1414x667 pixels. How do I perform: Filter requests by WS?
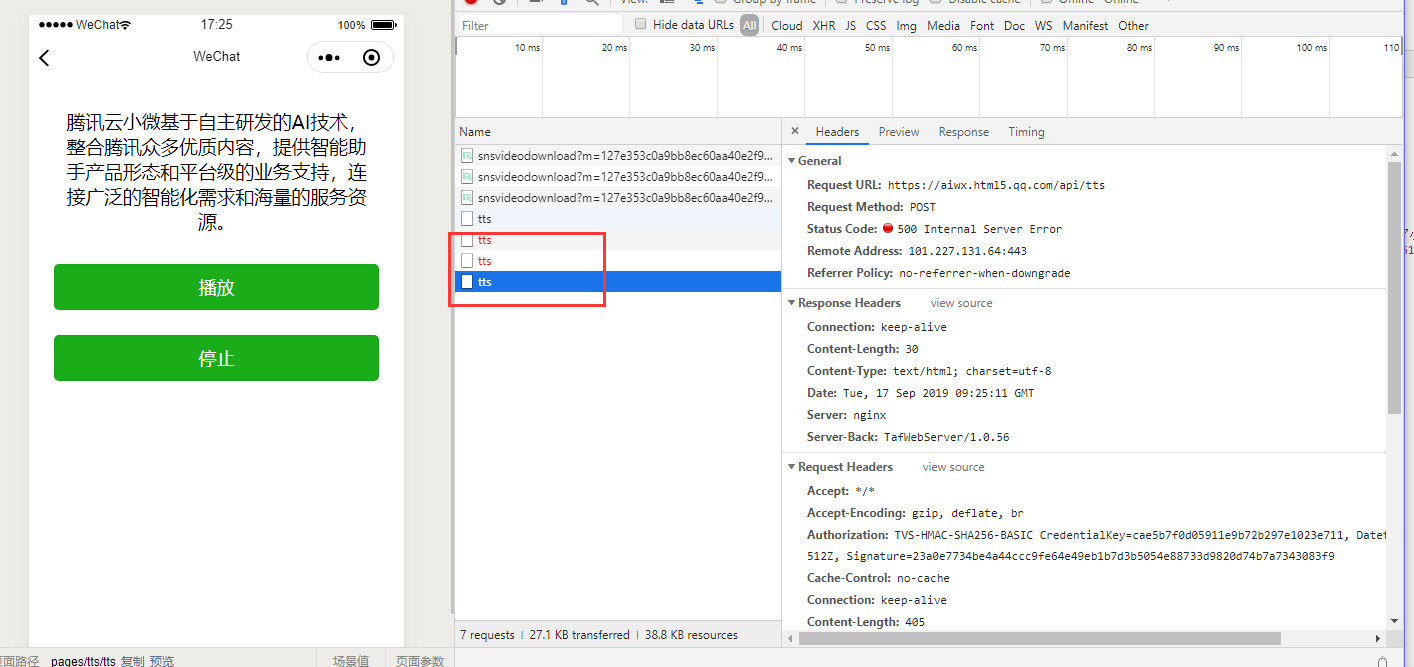click(1044, 25)
